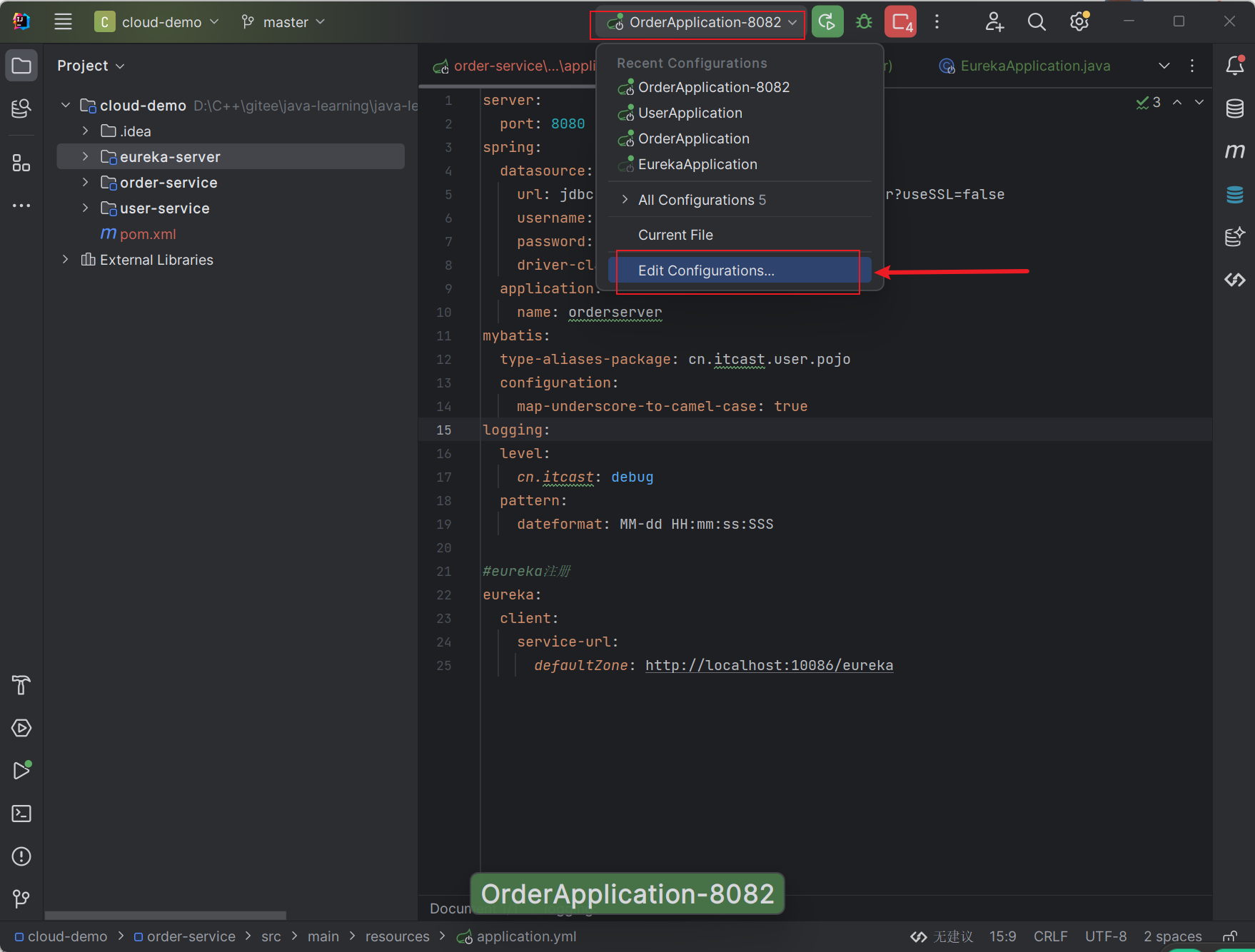The width and height of the screenshot is (1255, 952).
Task: Open Code With Me add-user icon
Action: click(x=994, y=22)
